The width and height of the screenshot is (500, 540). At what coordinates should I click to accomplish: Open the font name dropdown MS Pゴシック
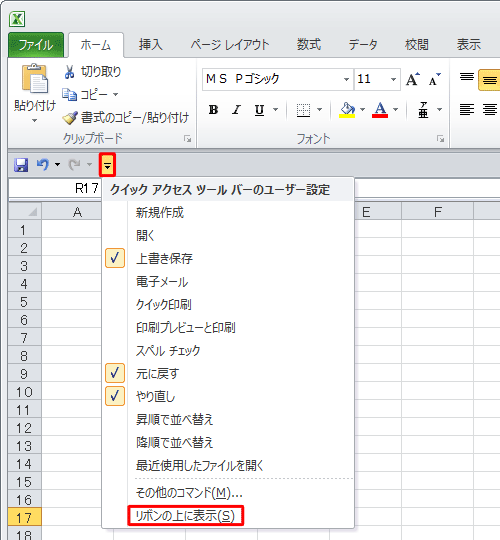[x=346, y=80]
